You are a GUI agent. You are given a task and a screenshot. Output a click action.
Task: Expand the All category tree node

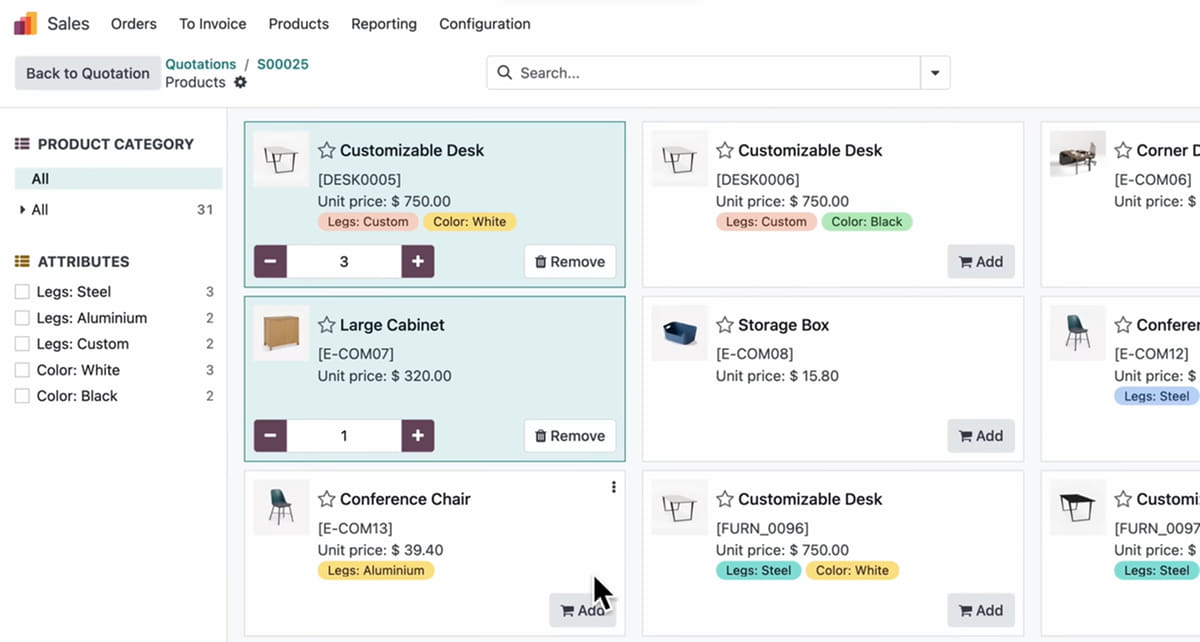pos(23,210)
